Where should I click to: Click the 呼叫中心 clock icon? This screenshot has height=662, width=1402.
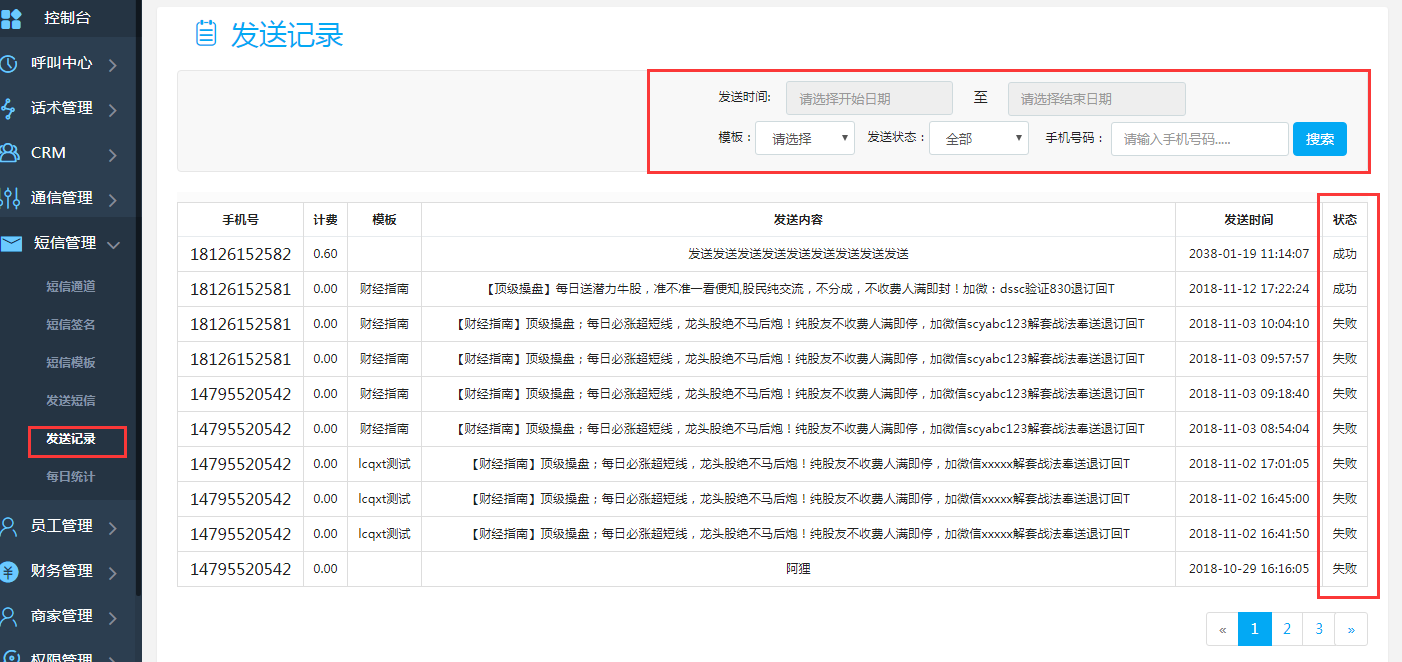click(x=9, y=63)
